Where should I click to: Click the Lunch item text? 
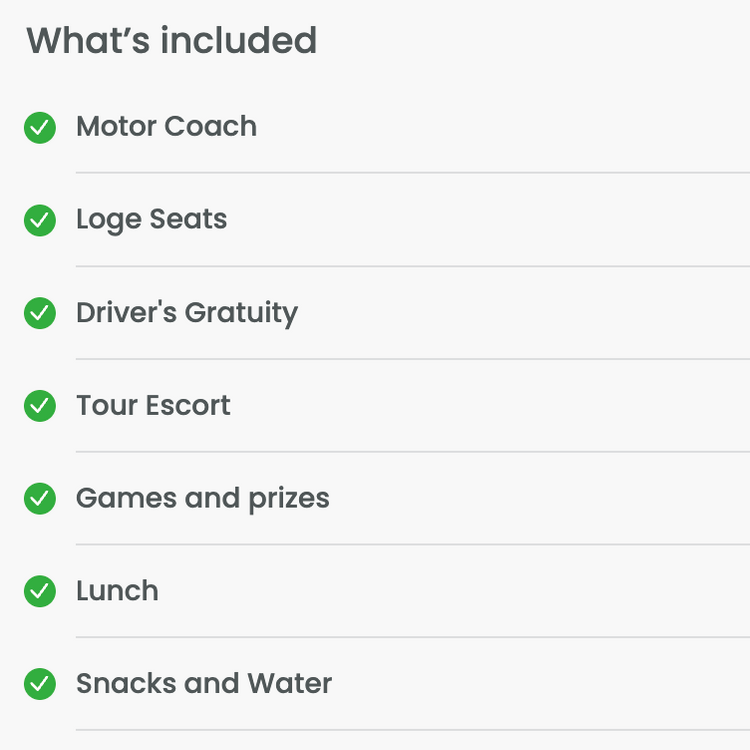[117, 591]
